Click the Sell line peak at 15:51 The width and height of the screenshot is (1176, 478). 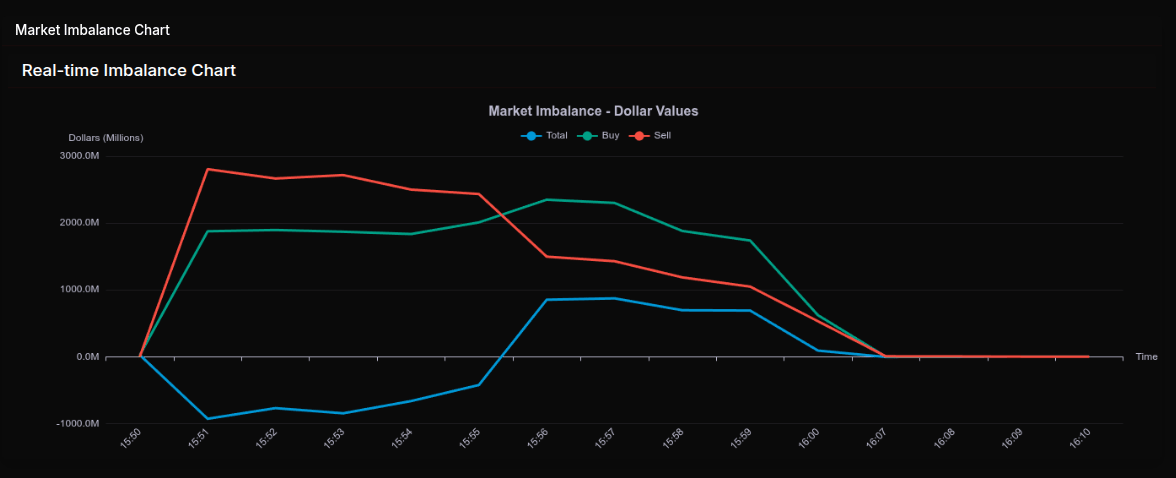coord(207,169)
